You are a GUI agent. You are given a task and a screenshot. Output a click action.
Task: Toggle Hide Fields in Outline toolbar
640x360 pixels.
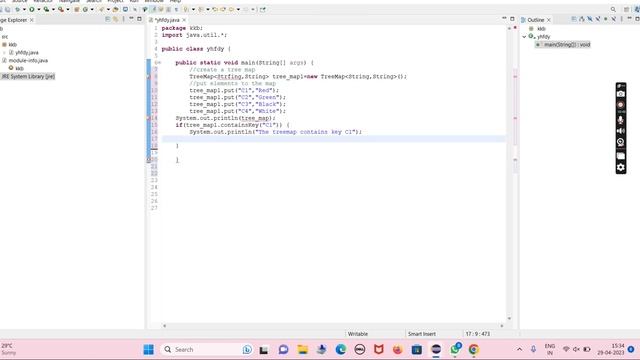tap(590, 20)
